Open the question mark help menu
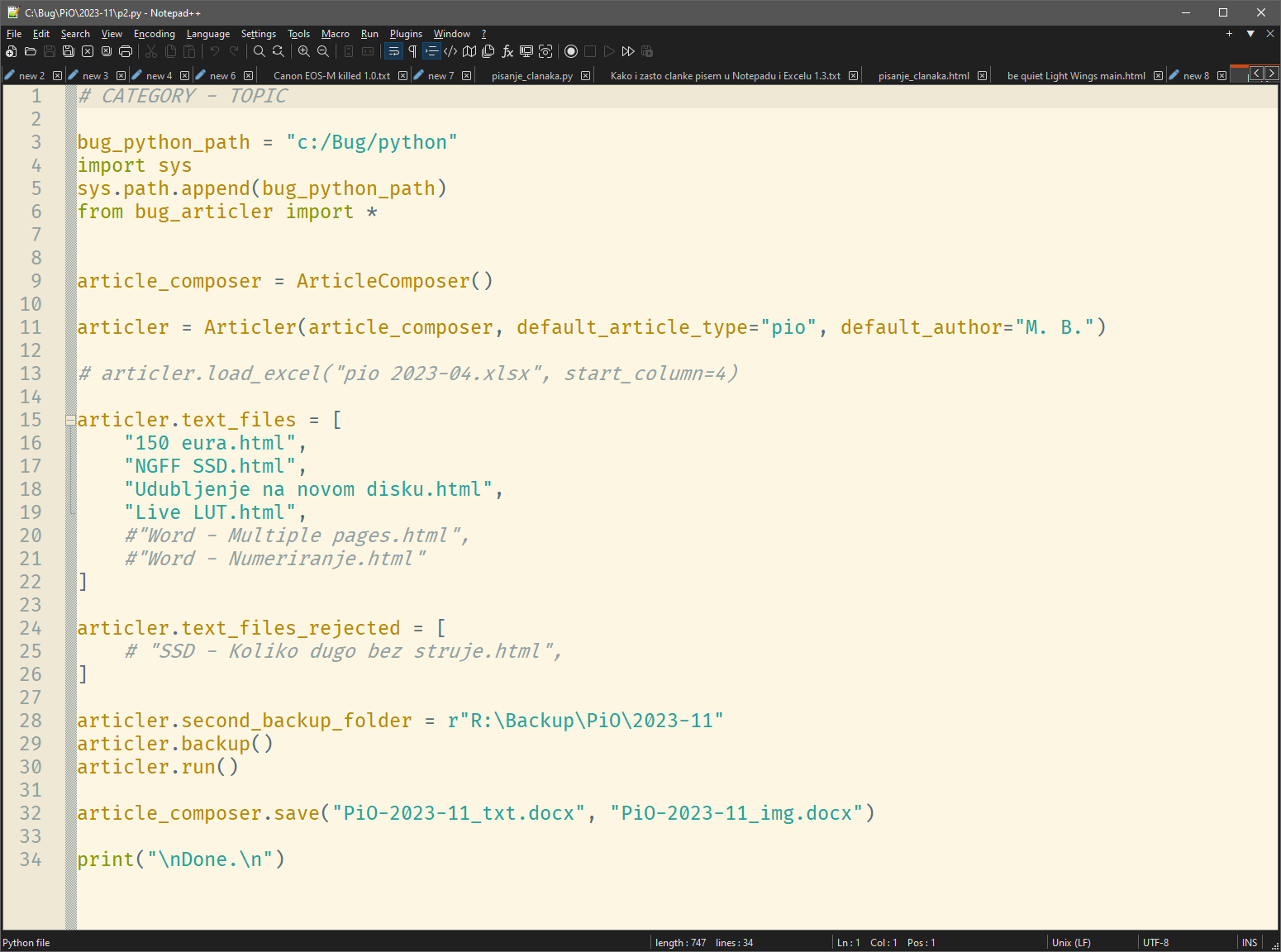The height and width of the screenshot is (952, 1281). pyautogui.click(x=484, y=34)
